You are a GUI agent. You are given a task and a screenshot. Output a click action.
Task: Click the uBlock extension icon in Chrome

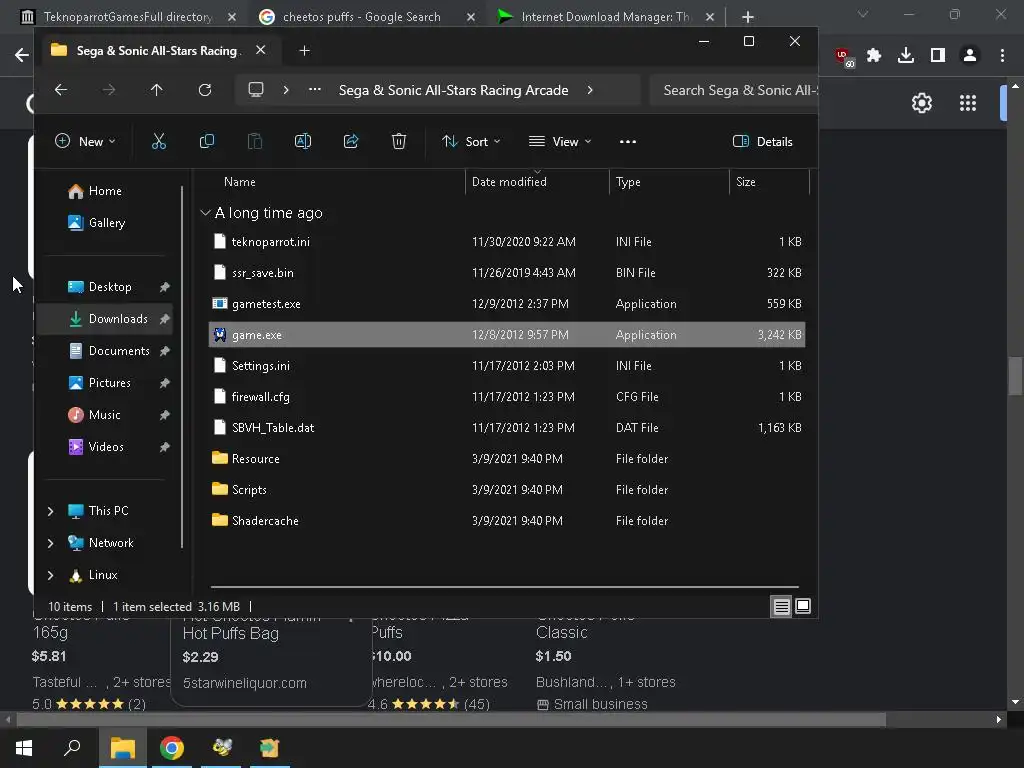click(845, 57)
